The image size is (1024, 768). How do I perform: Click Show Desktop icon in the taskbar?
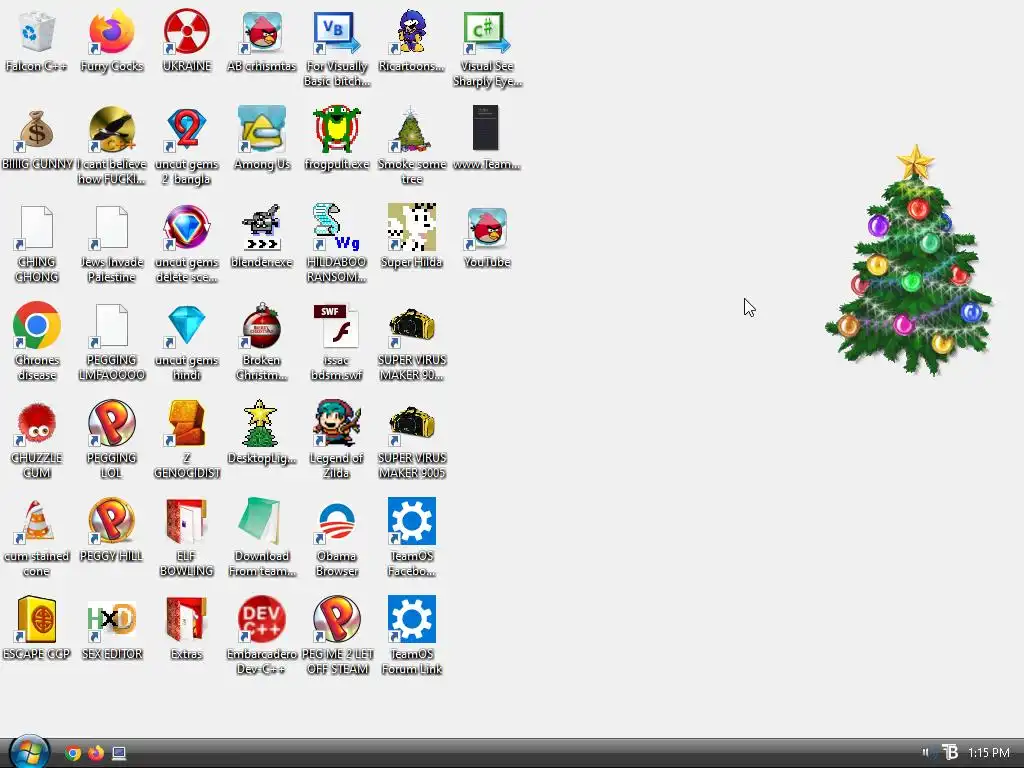119,754
